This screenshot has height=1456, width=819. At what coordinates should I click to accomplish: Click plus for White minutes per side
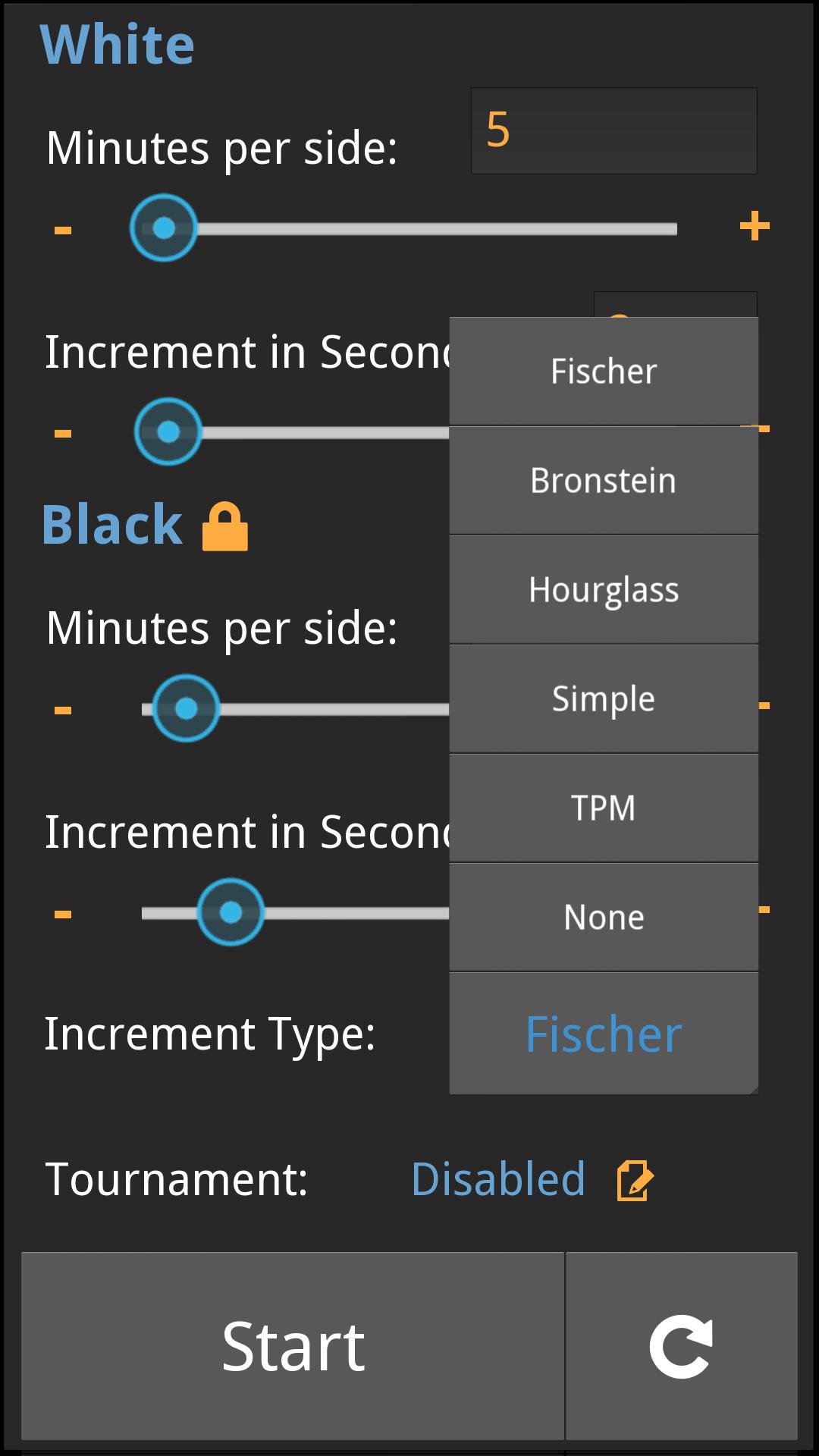(x=755, y=227)
